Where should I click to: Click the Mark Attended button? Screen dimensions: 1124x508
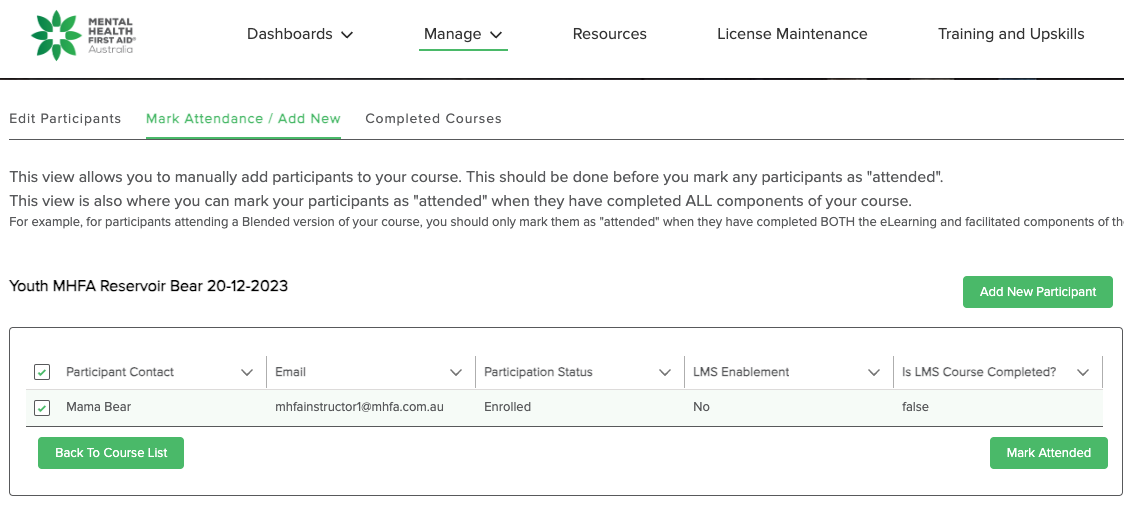[1048, 453]
